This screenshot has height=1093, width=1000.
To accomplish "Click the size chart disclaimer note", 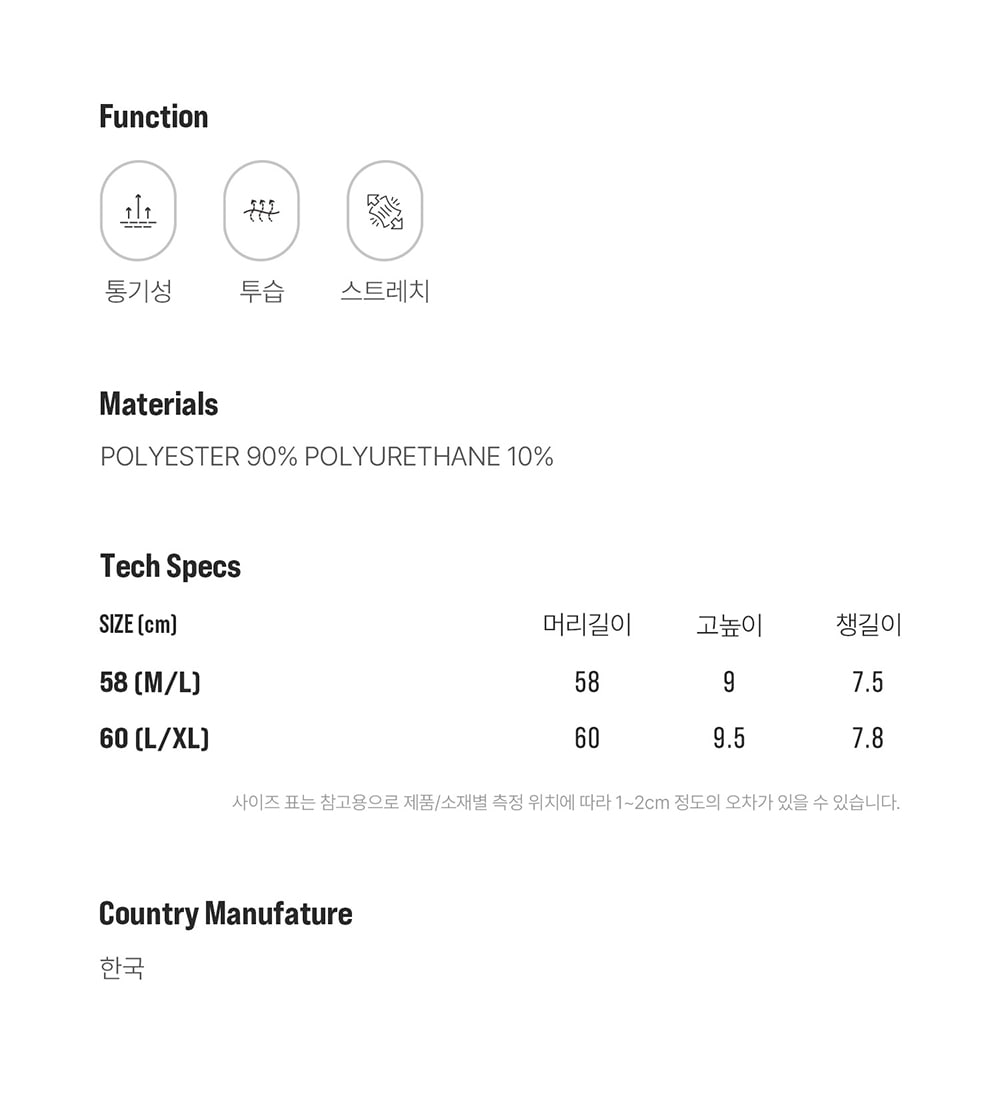I will 566,802.
